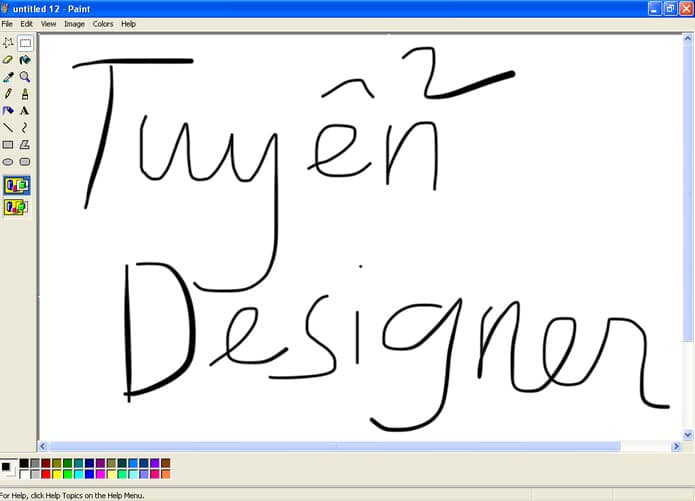
Task: Choose the Pencil tool
Action: [x=8, y=94]
